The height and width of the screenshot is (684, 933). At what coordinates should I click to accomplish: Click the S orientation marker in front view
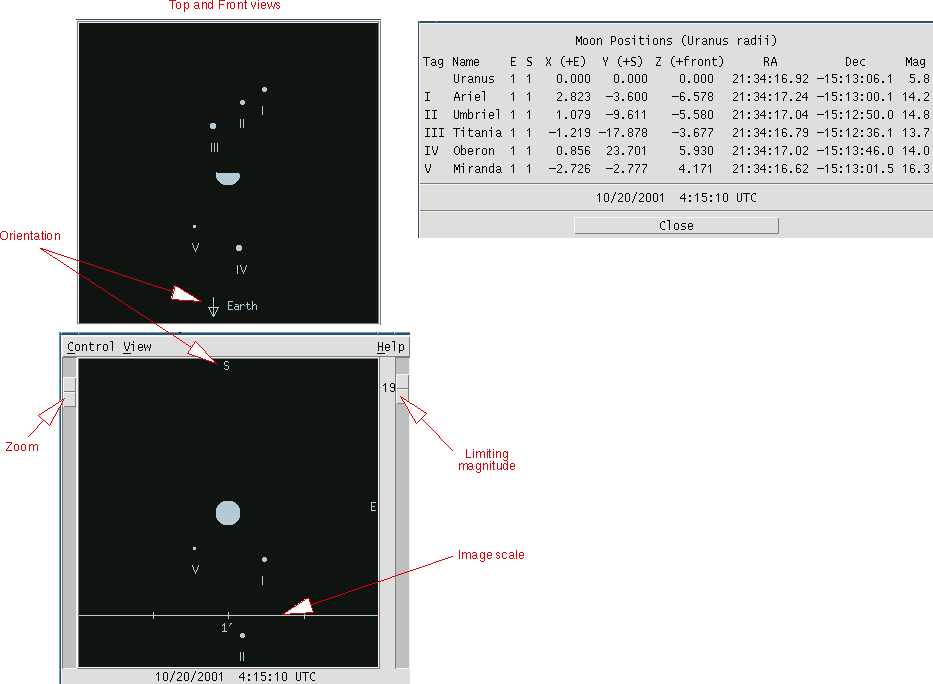pyautogui.click(x=226, y=366)
